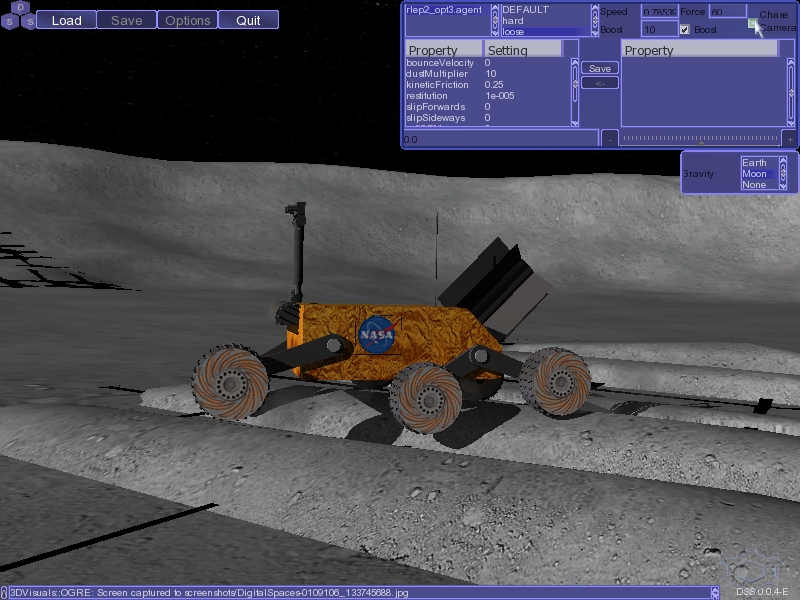
Task: Click the property value edit field showing 0.0
Action: [x=500, y=139]
